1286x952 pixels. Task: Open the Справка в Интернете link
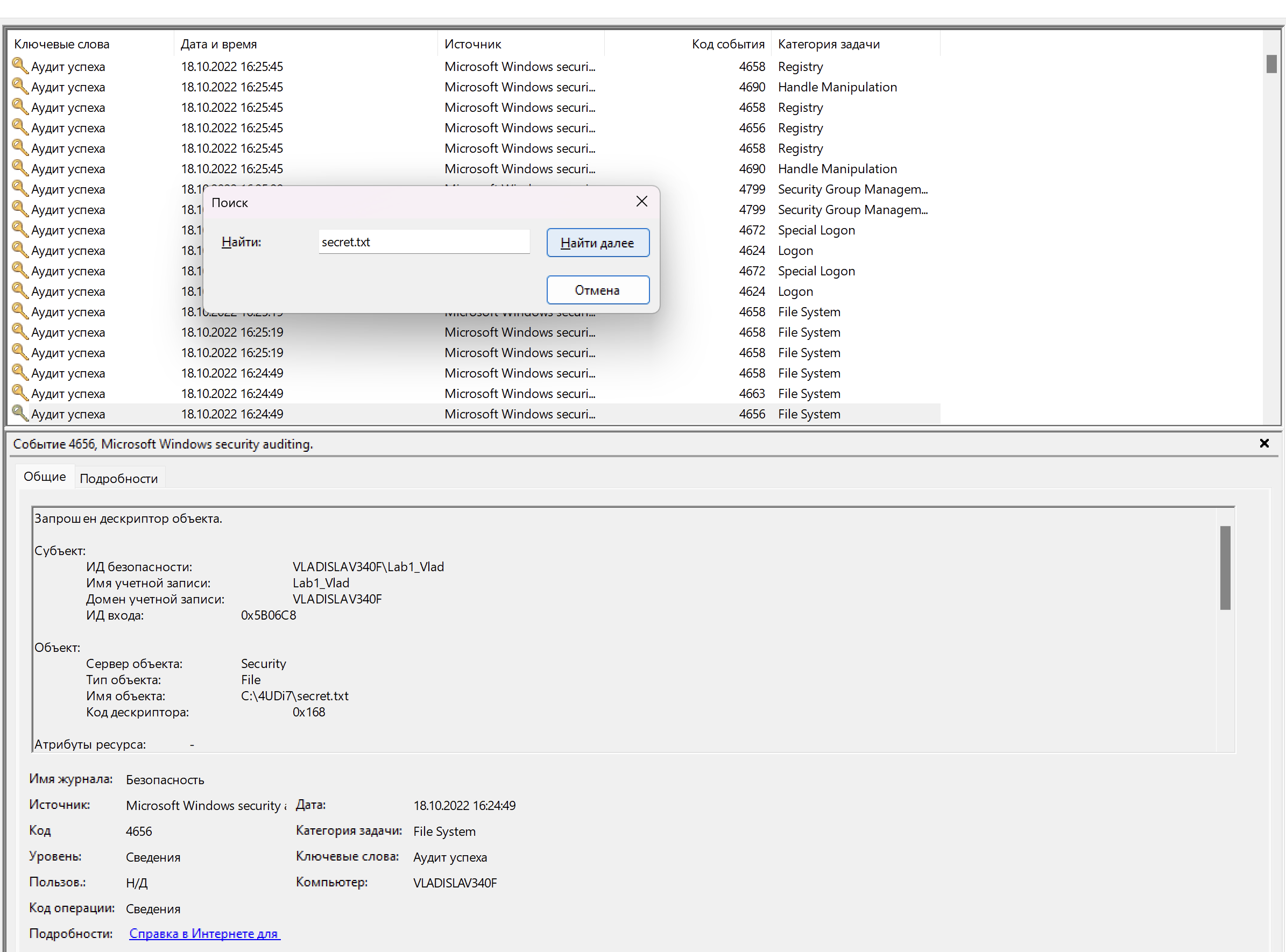point(204,933)
